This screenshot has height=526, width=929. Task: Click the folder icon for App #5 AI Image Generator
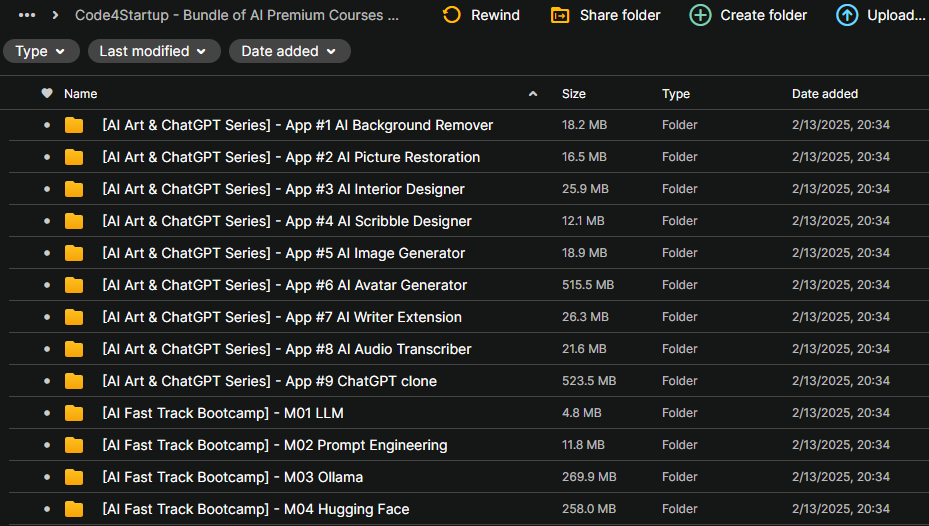pyautogui.click(x=74, y=253)
